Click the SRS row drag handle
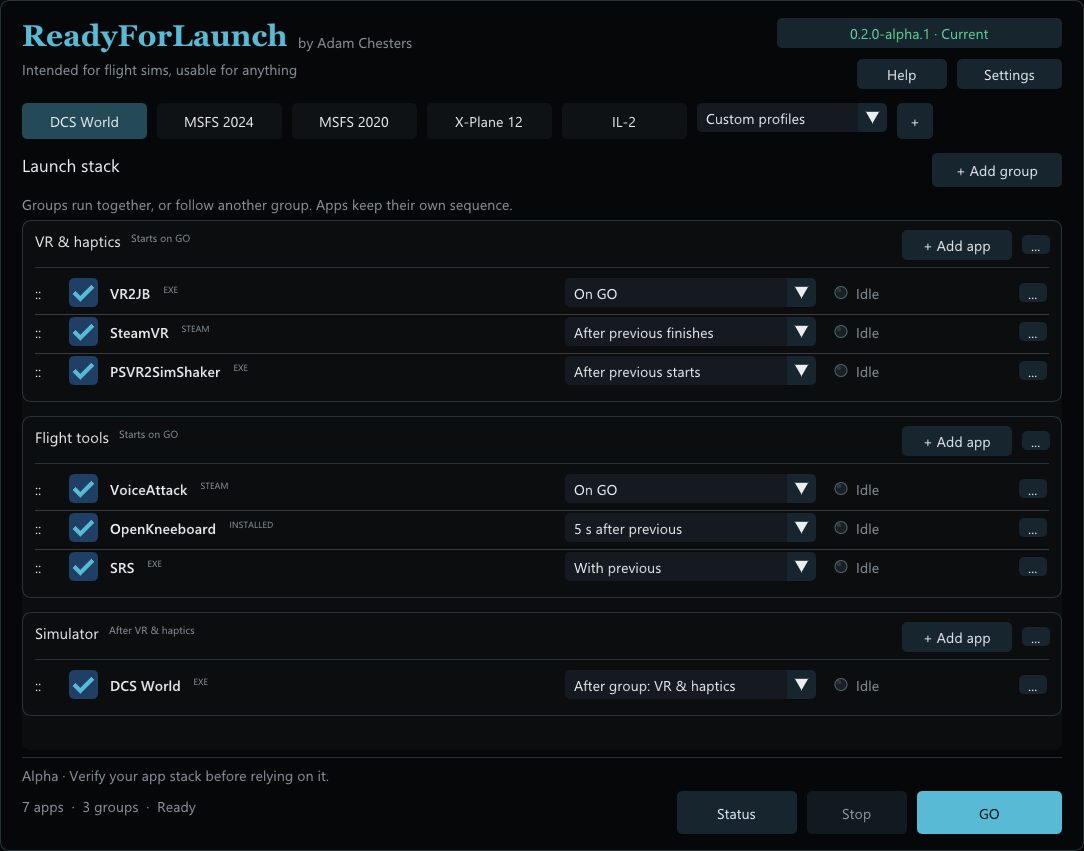This screenshot has height=851, width=1084. [38, 568]
